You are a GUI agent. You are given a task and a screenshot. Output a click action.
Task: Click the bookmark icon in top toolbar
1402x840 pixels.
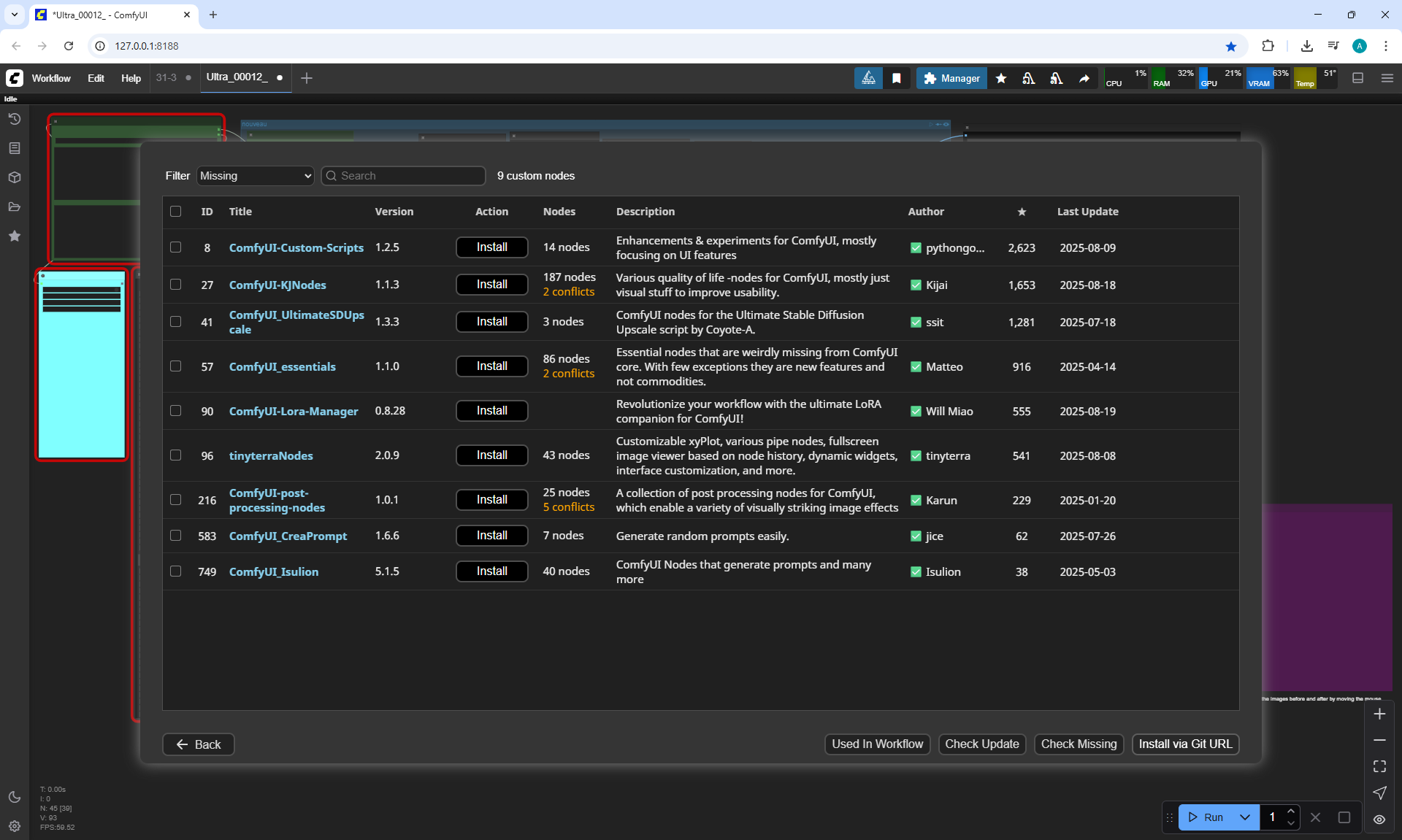pos(897,78)
